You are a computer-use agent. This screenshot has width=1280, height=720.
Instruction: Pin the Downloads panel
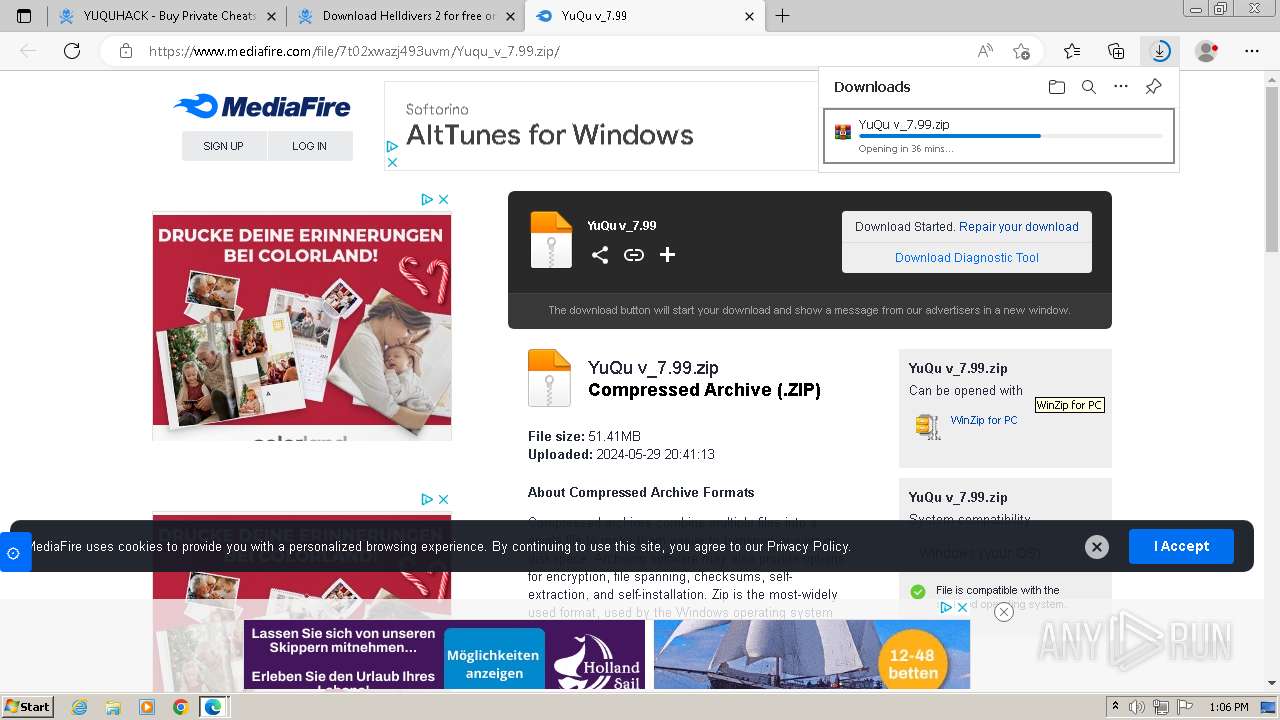1153,87
